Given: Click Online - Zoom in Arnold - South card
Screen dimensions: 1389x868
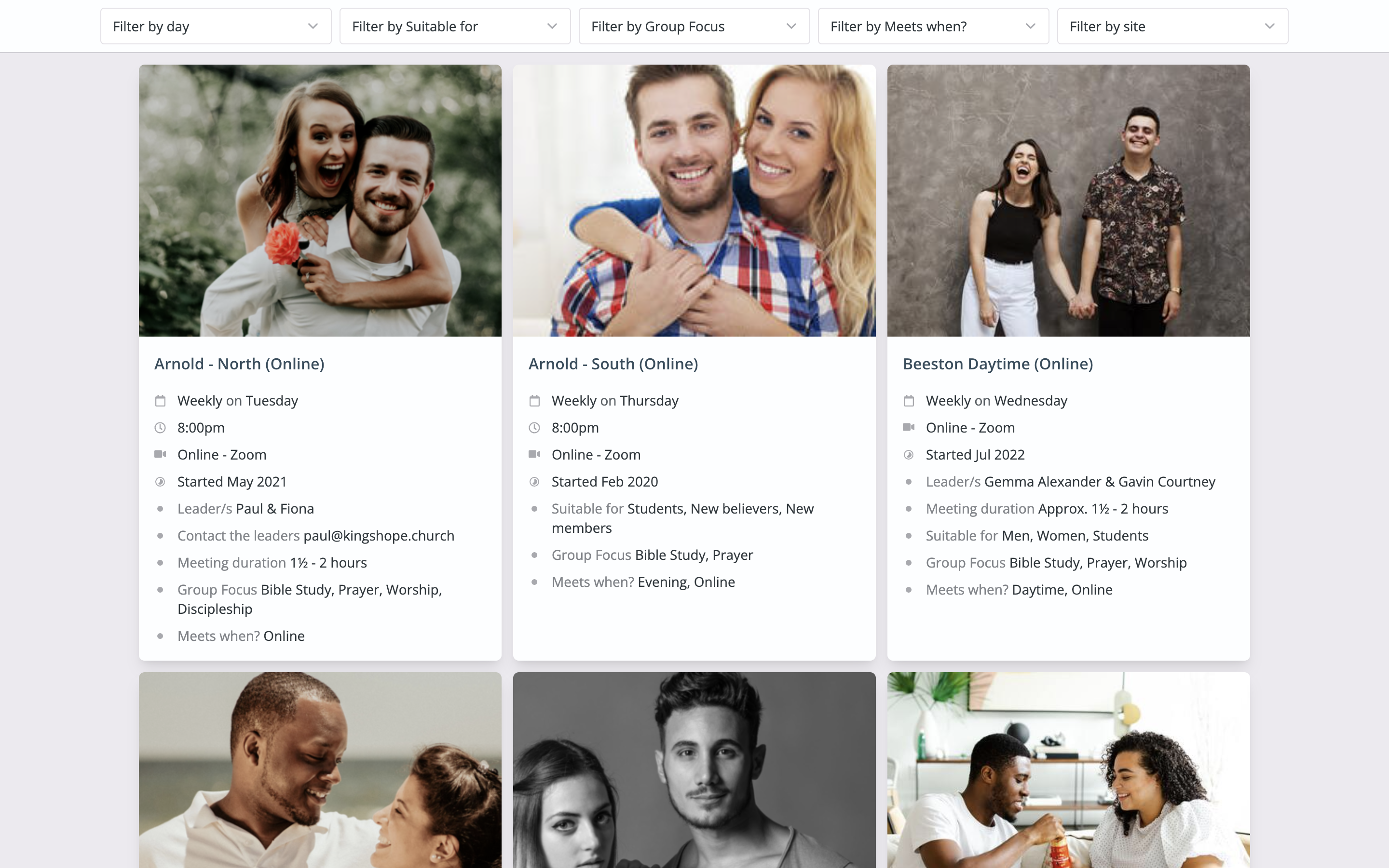Looking at the screenshot, I should 596,455.
